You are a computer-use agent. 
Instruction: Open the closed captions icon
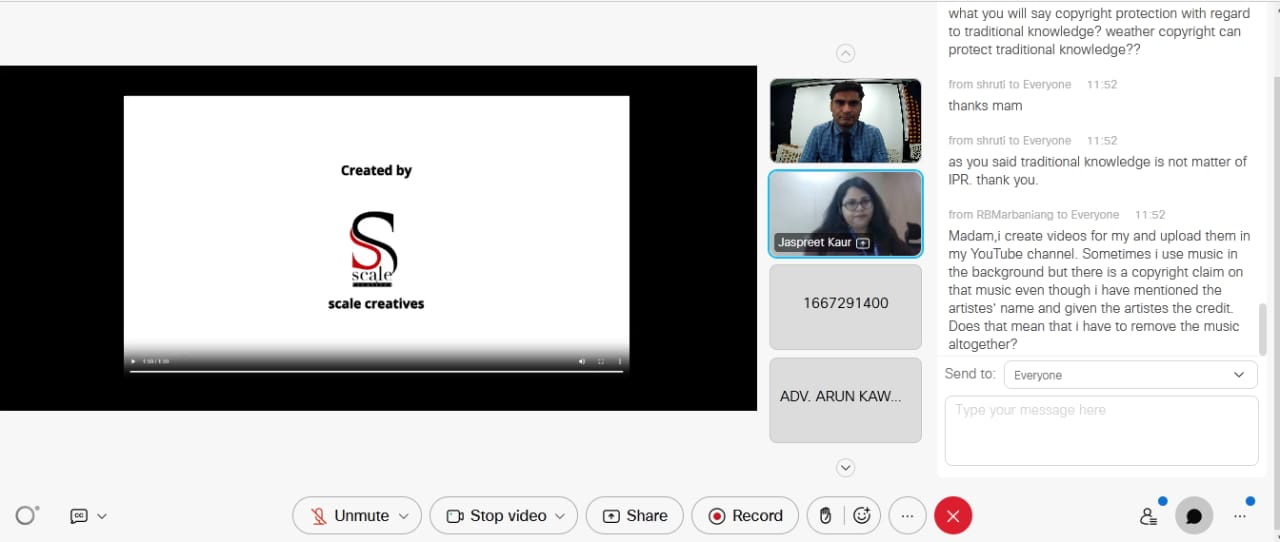click(x=79, y=516)
